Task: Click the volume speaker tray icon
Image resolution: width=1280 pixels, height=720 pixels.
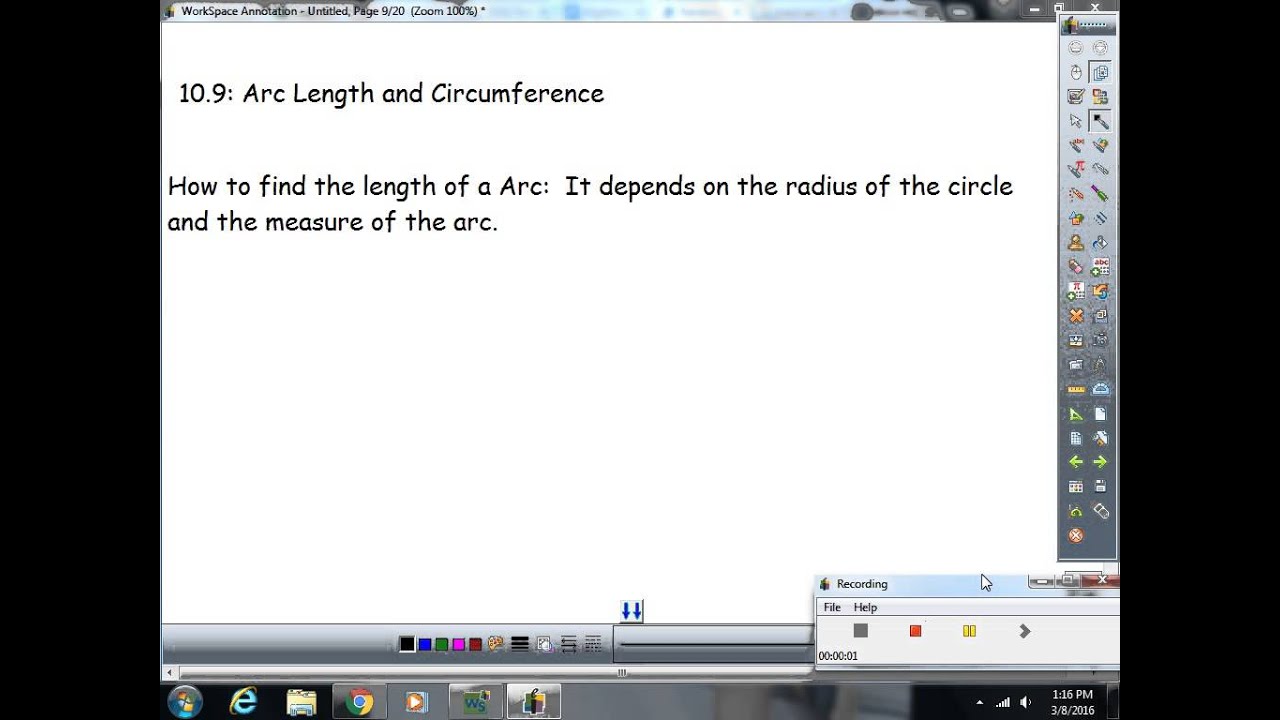Action: point(1025,702)
